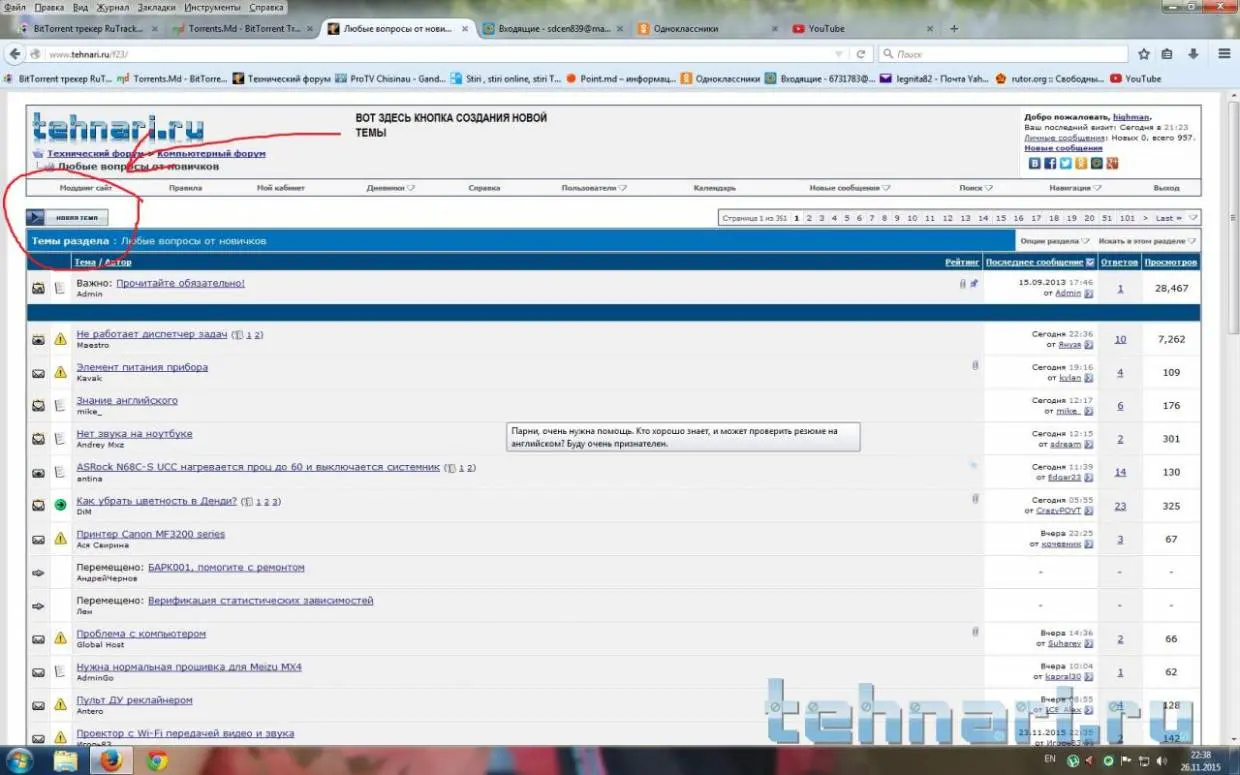Sort by Ответов column header
Image resolution: width=1240 pixels, height=775 pixels.
point(1119,262)
